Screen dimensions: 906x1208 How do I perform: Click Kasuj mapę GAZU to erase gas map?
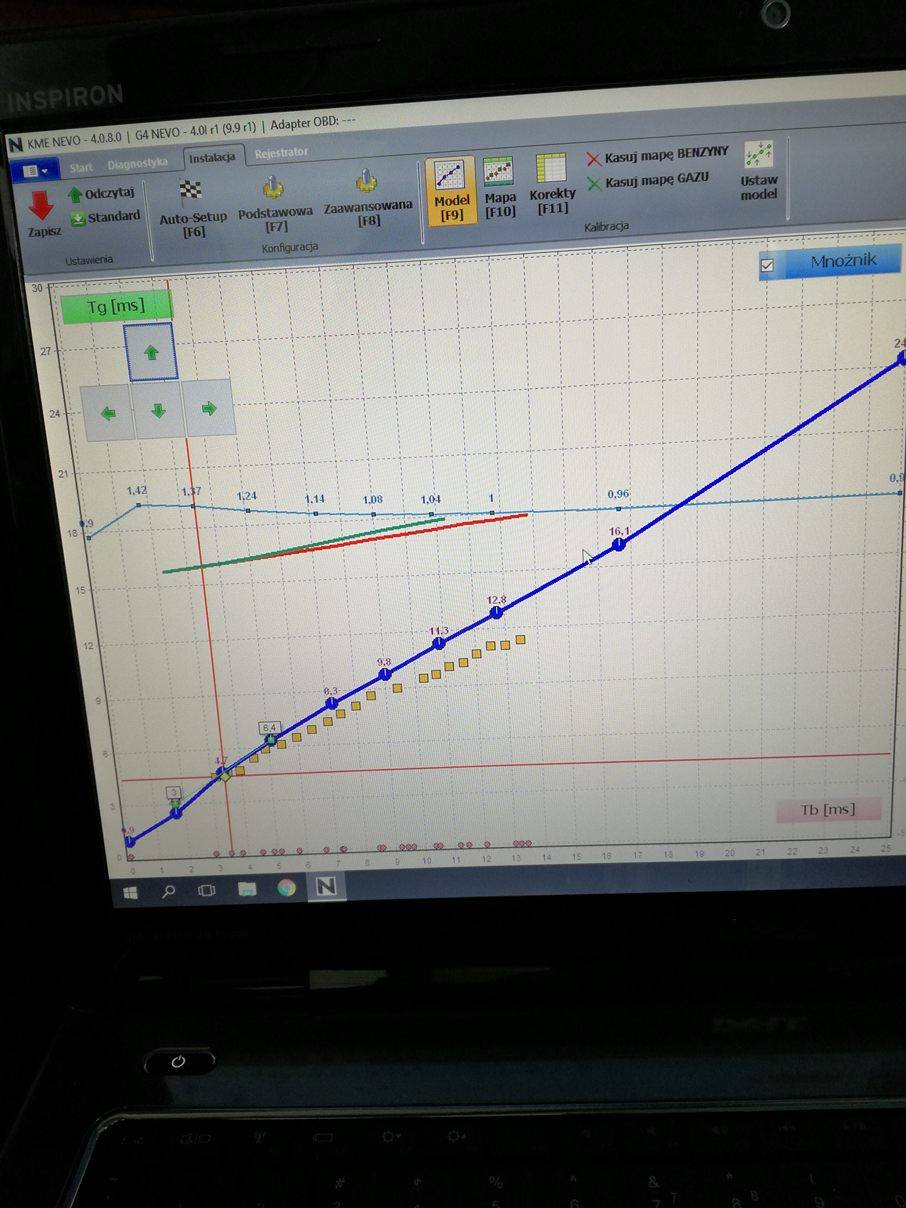(x=647, y=183)
